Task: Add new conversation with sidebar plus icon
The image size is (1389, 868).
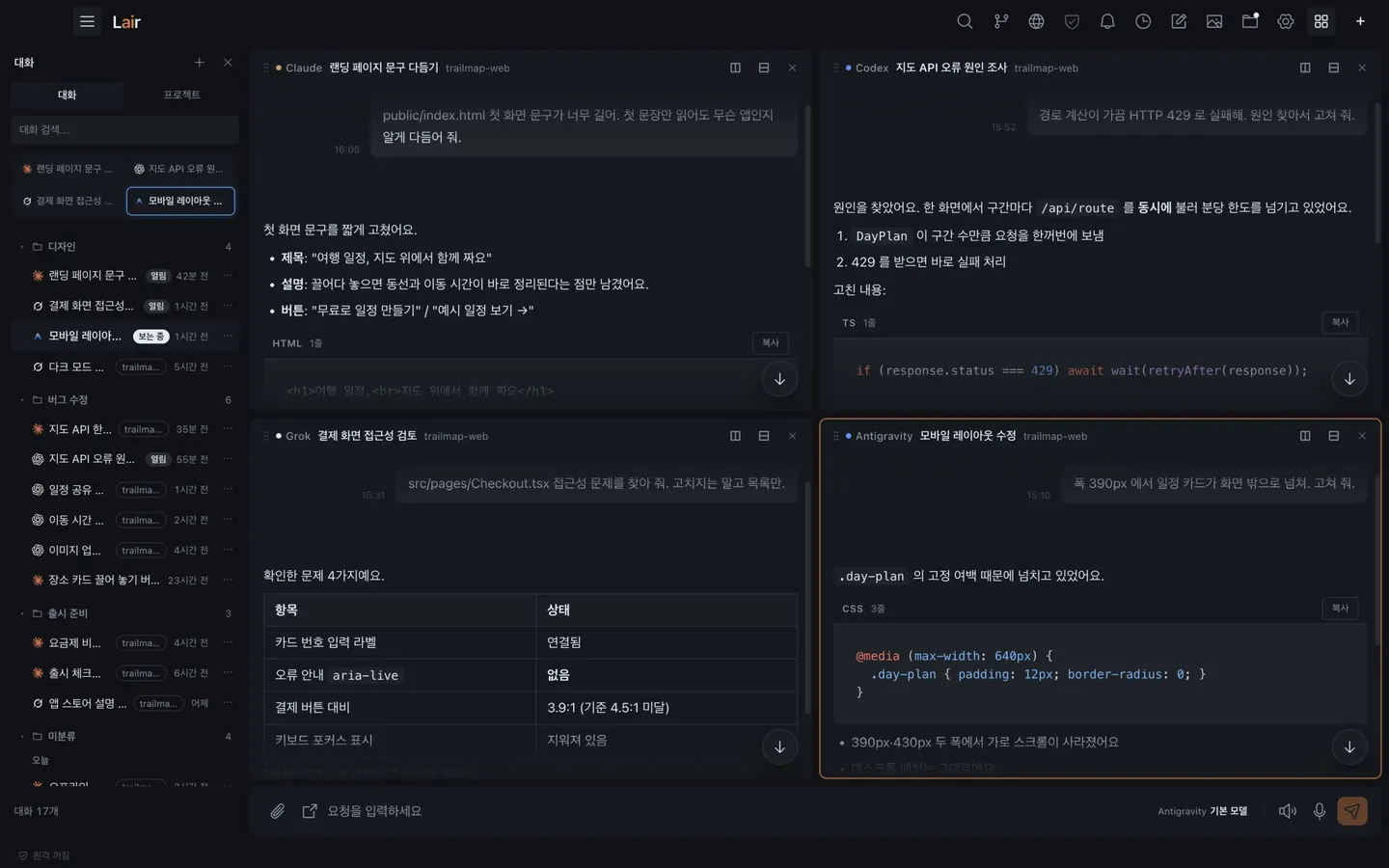Action: tap(200, 63)
